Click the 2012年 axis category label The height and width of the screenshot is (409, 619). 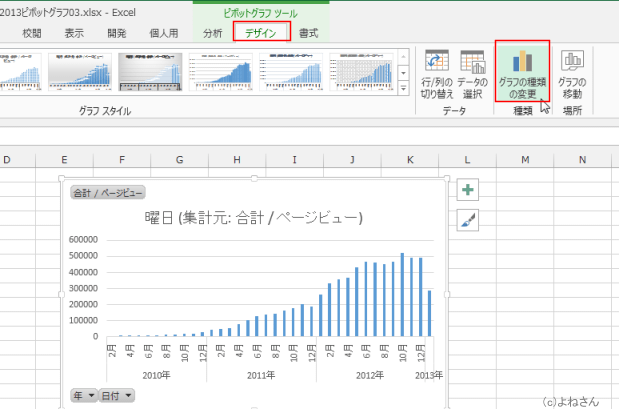[x=370, y=375]
